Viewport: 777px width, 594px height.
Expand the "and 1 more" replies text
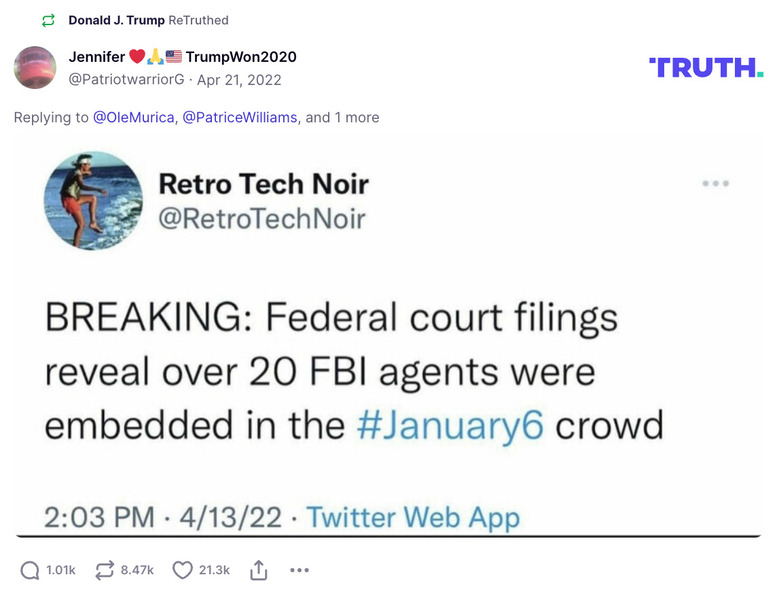[342, 117]
